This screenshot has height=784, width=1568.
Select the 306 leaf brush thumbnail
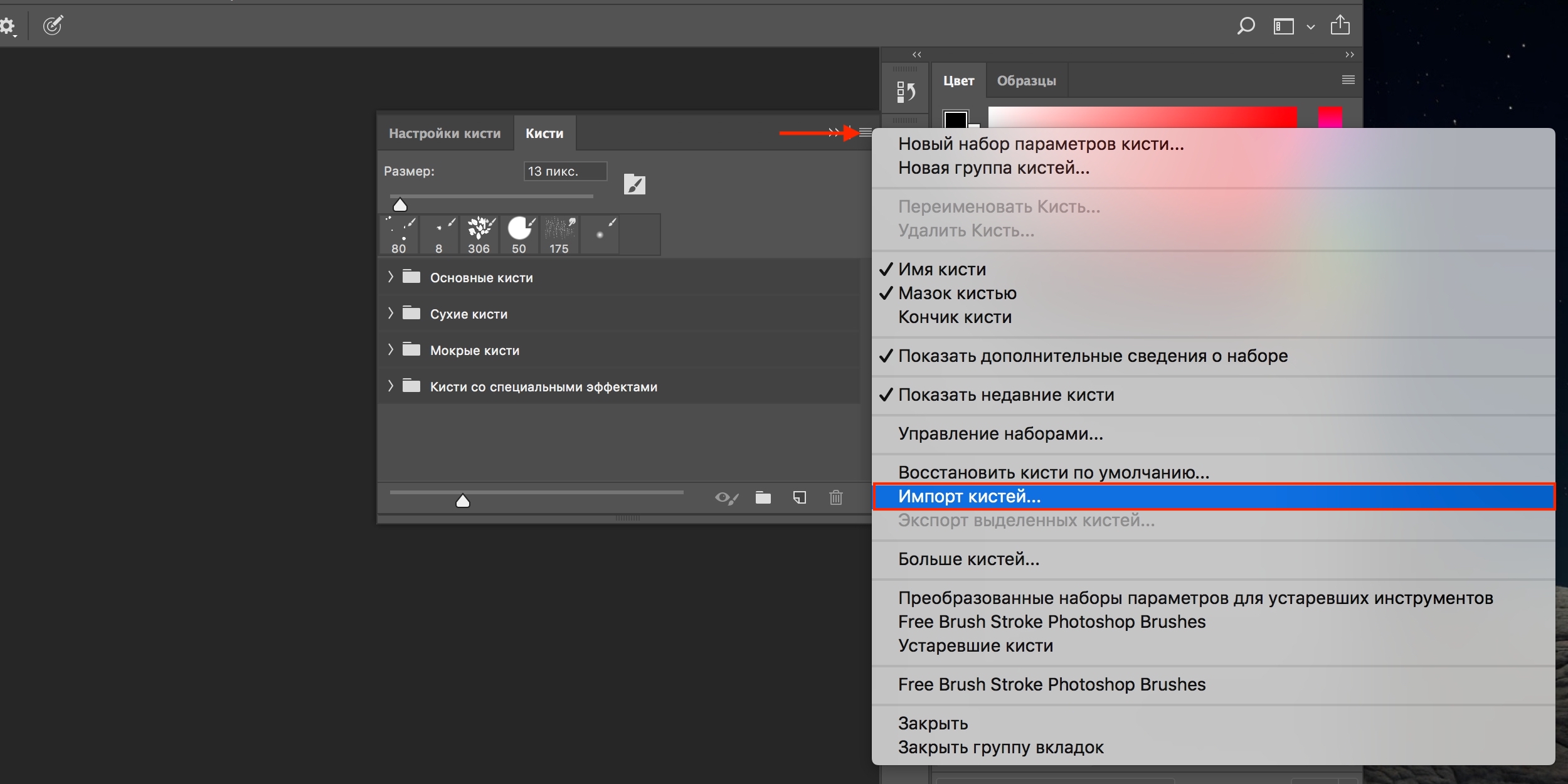point(479,235)
